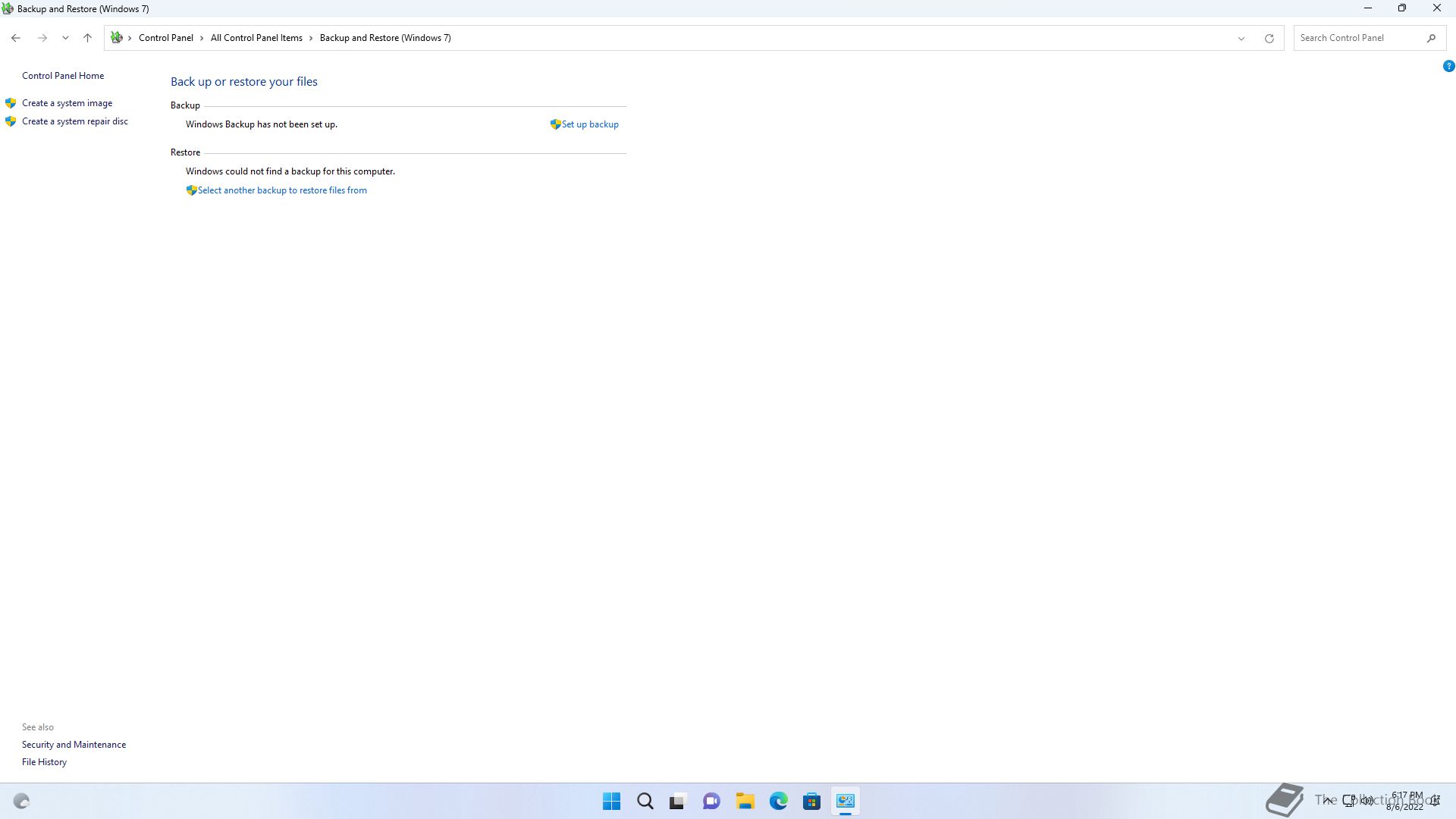Open the Windows Start menu
Screen dimensions: 1456x819
pos(611,801)
